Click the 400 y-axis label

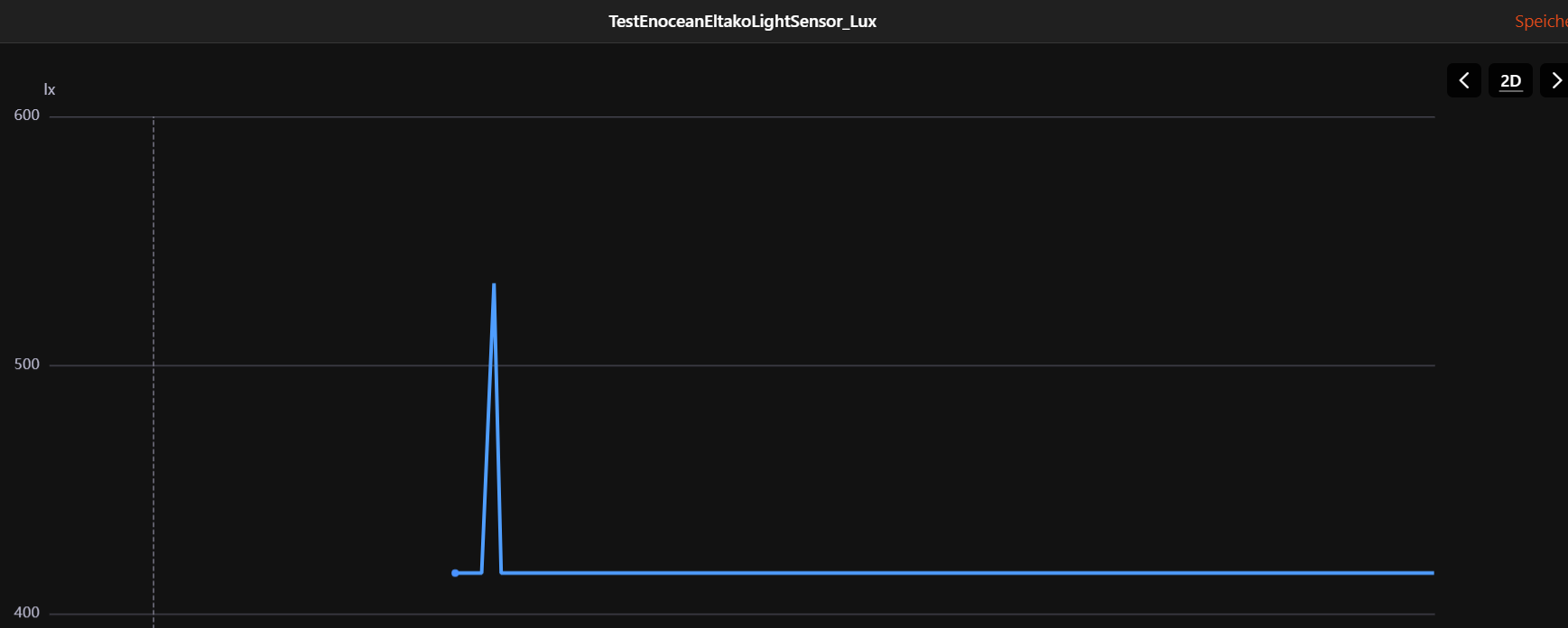coord(27,613)
